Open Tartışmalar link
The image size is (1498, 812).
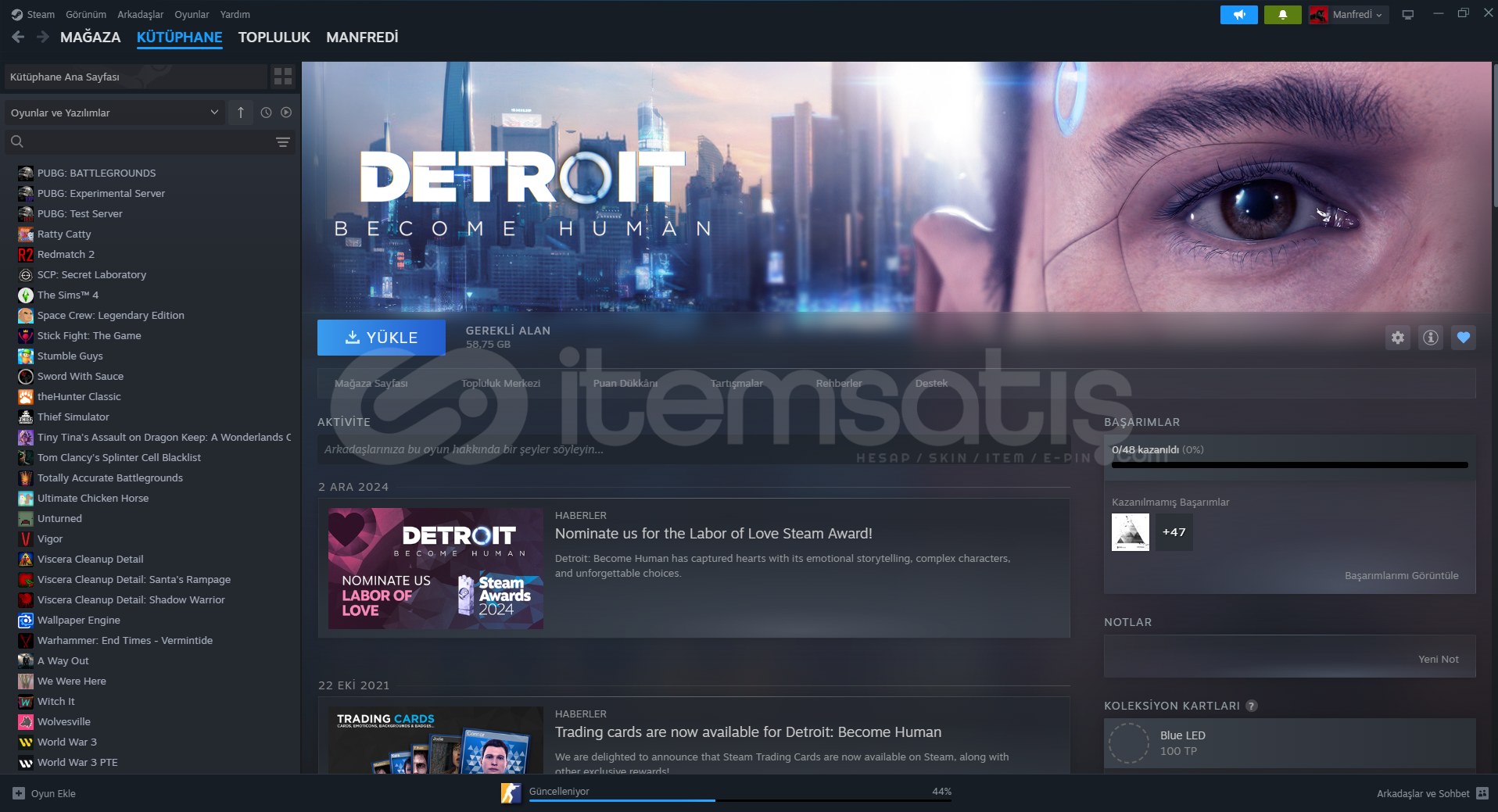pyautogui.click(x=736, y=384)
